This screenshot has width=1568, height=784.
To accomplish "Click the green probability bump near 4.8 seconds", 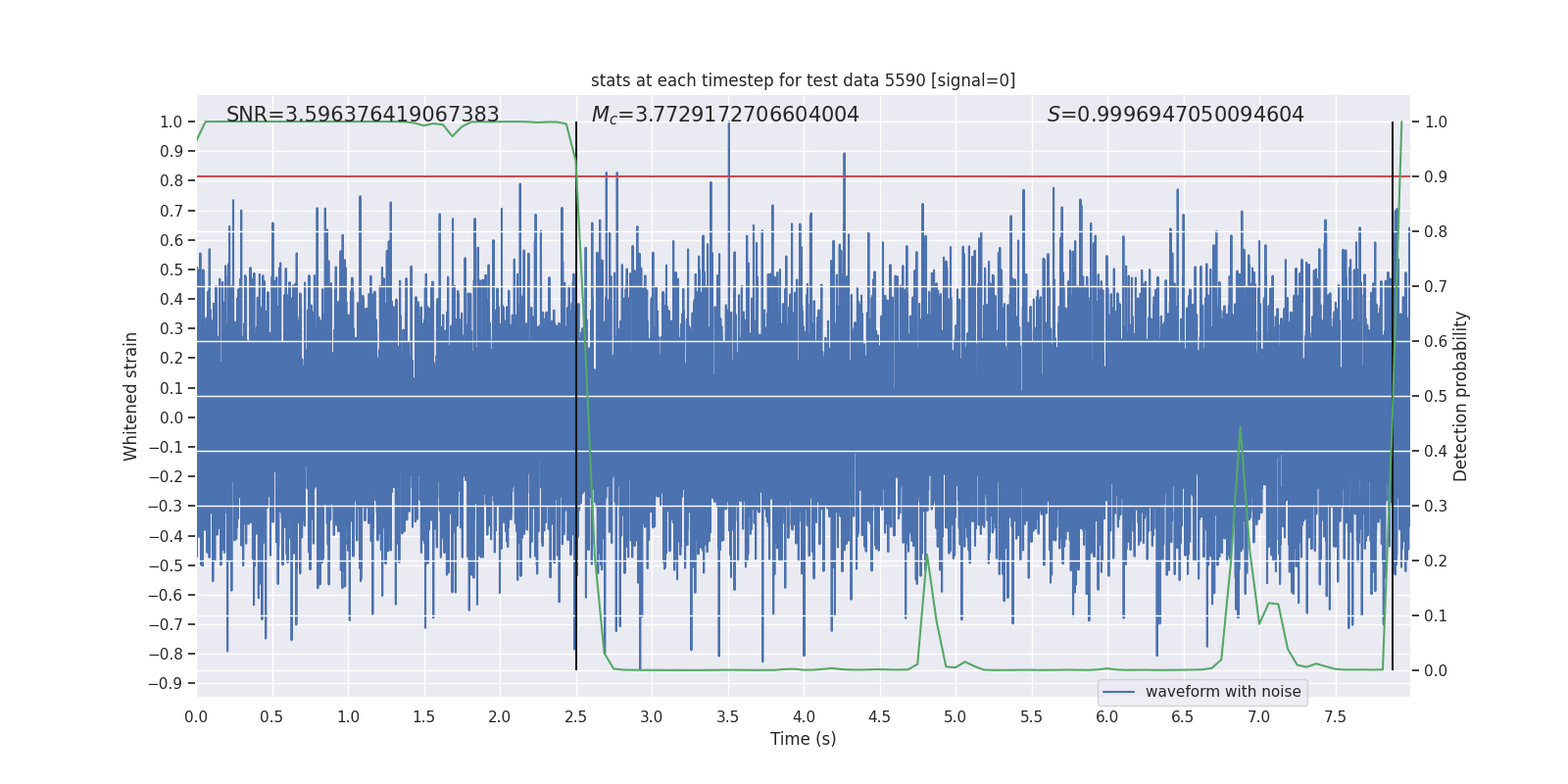I will coord(926,555).
